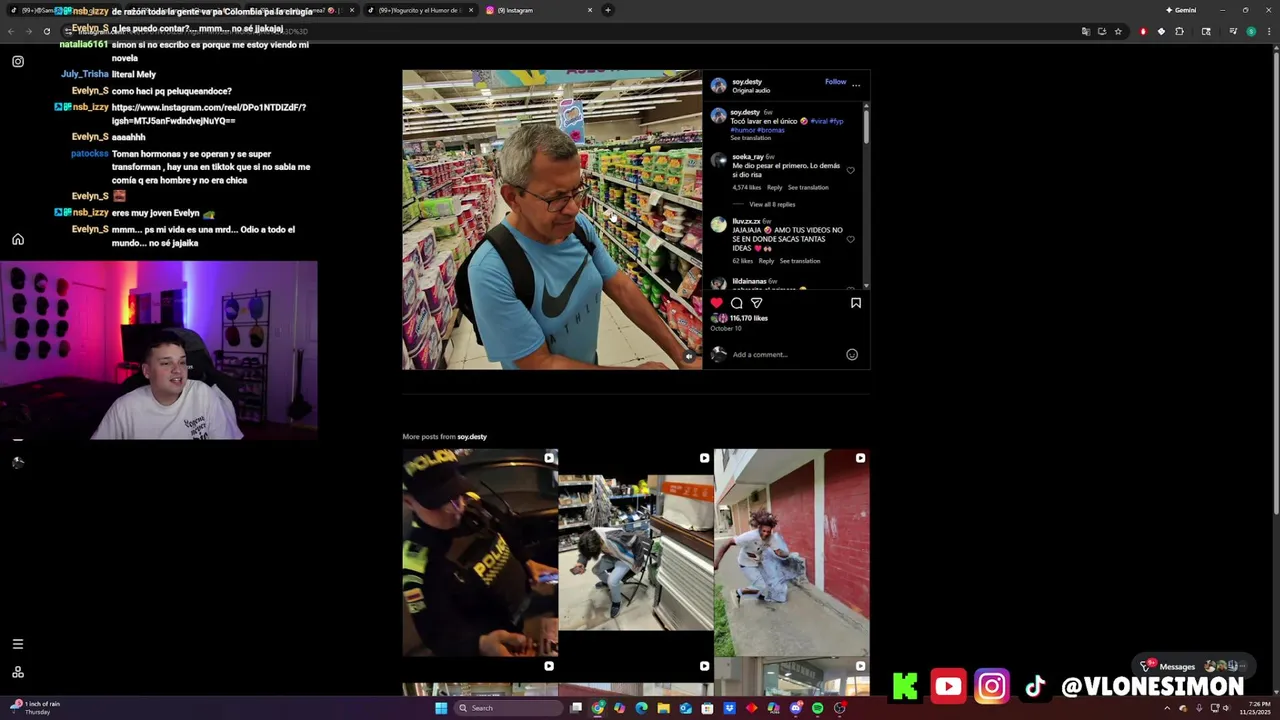Open police officer reel thumbnail
The height and width of the screenshot is (720, 1280).
pyautogui.click(x=480, y=553)
